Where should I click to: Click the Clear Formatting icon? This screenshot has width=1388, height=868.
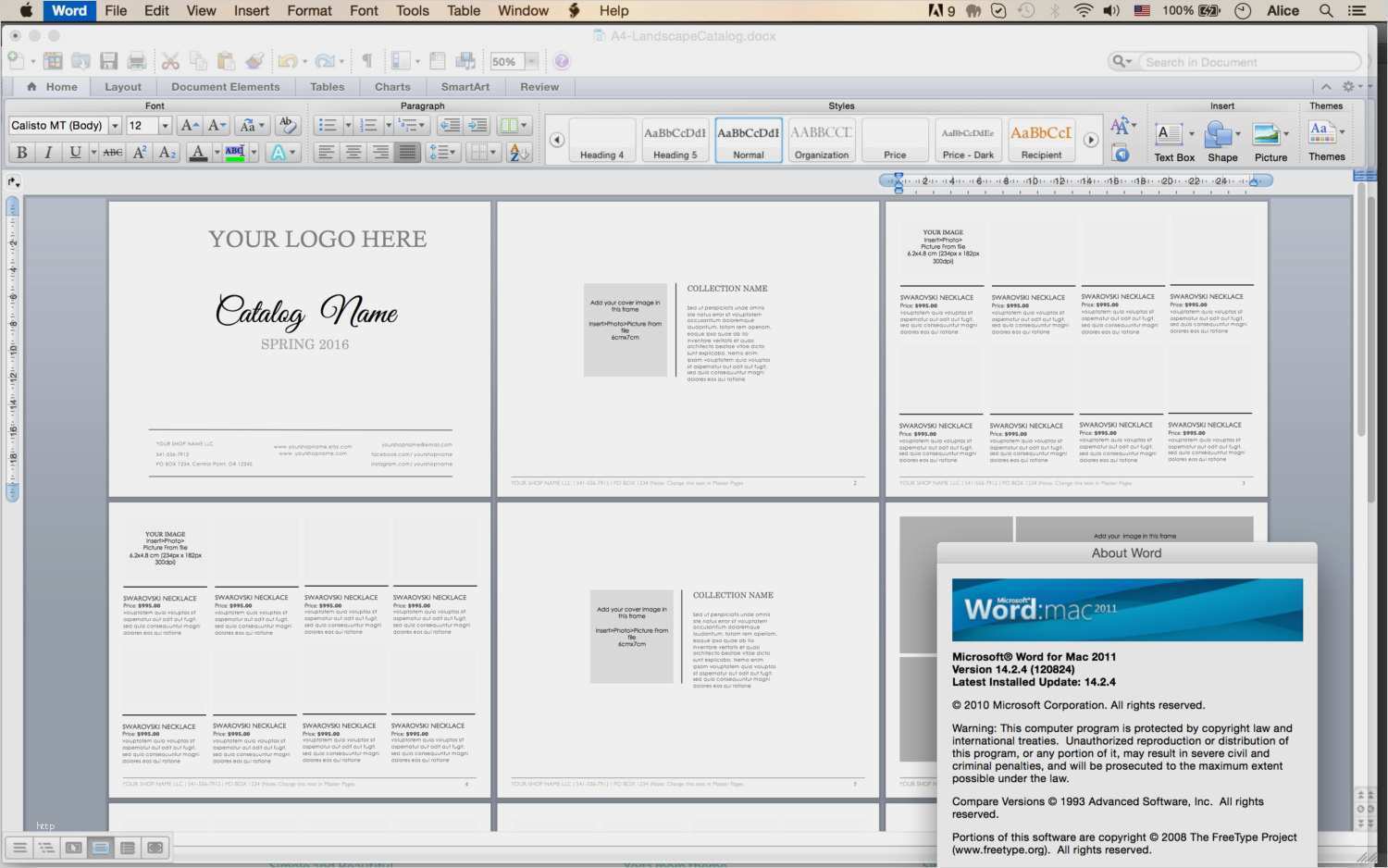click(x=287, y=125)
